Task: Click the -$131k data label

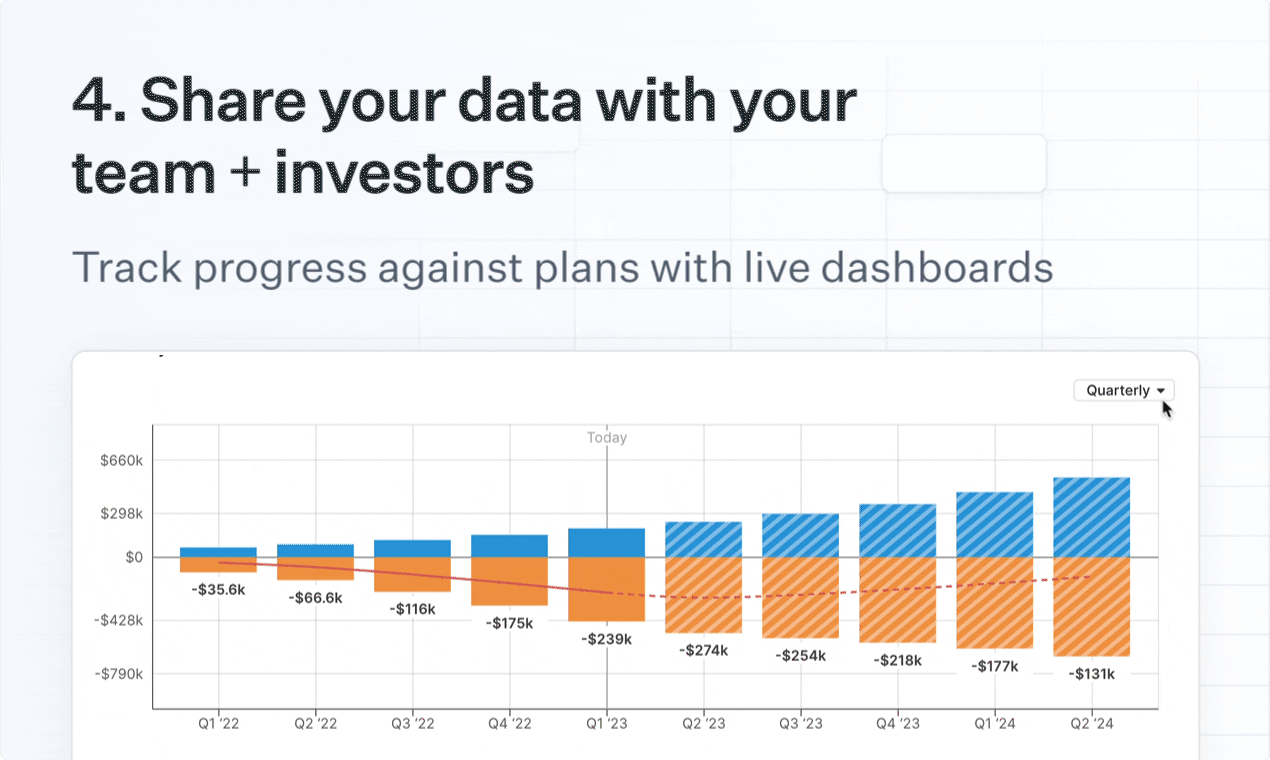Action: point(1091,673)
